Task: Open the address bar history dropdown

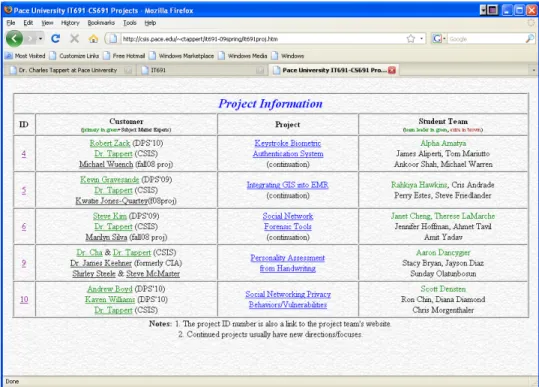Action: [421, 38]
